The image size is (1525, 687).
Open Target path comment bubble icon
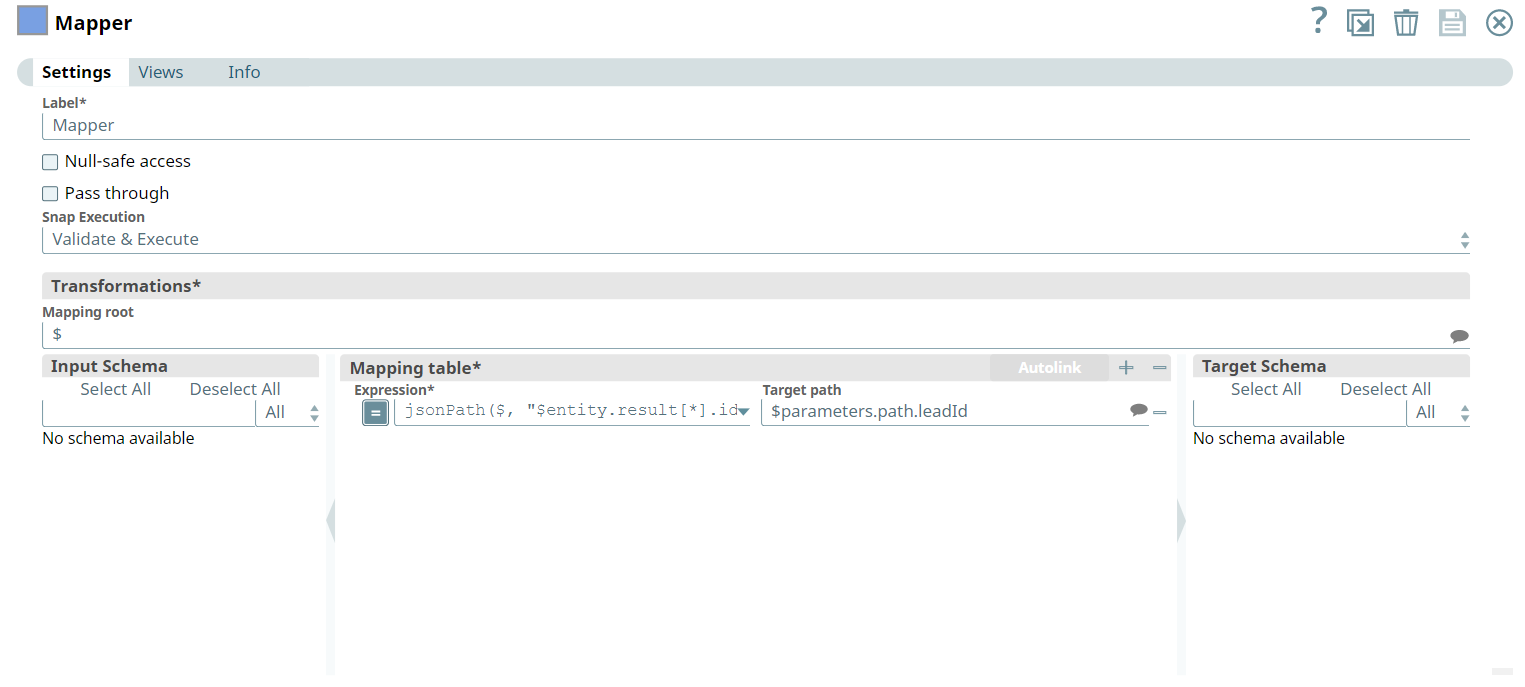(1138, 410)
